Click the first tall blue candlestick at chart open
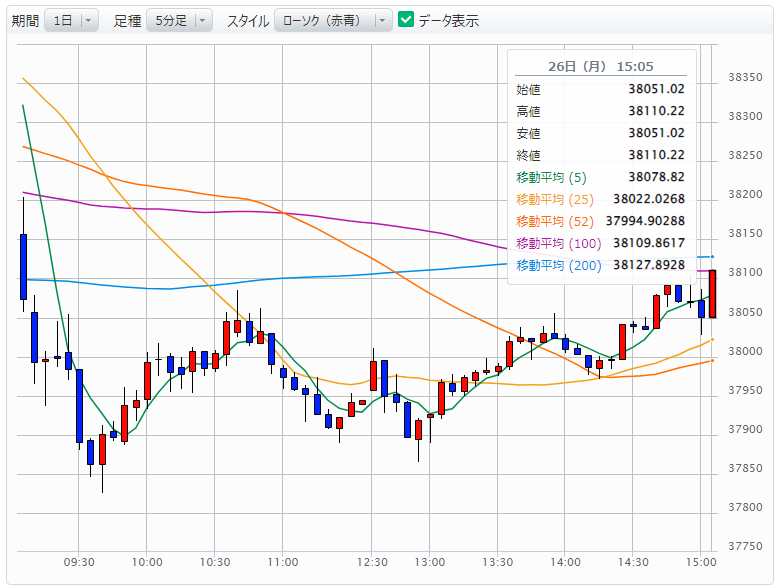Image resolution: width=782 pixels, height=587 pixels. pyautogui.click(x=23, y=266)
